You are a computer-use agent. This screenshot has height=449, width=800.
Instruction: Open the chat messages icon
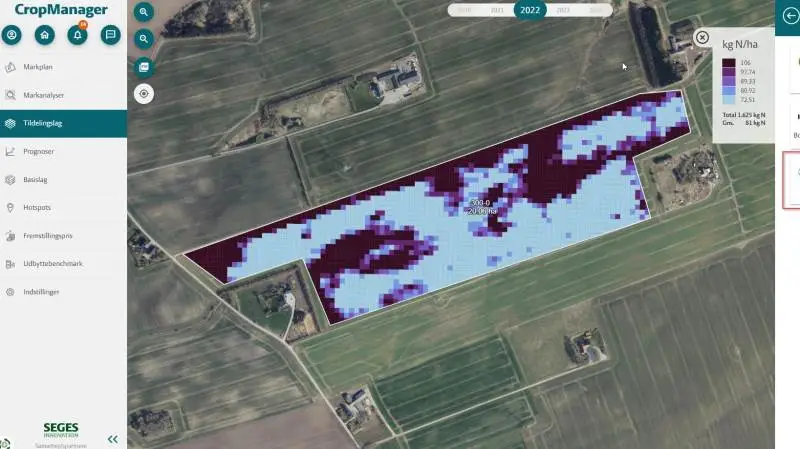click(110, 35)
